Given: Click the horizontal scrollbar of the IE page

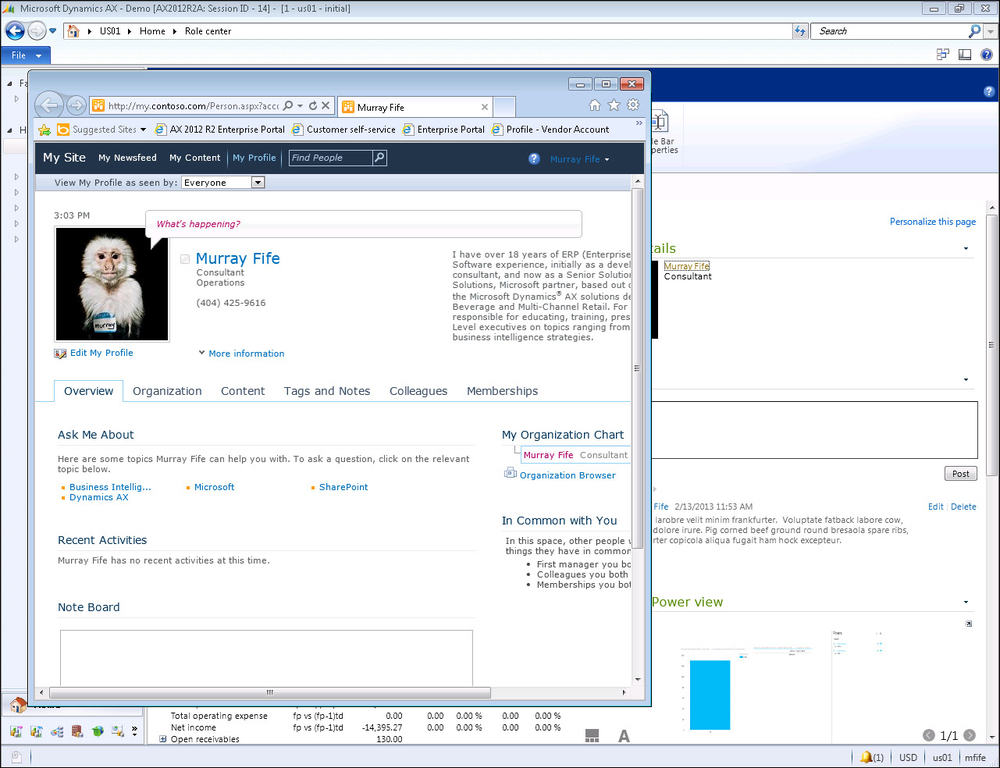Looking at the screenshot, I should coord(270,692).
